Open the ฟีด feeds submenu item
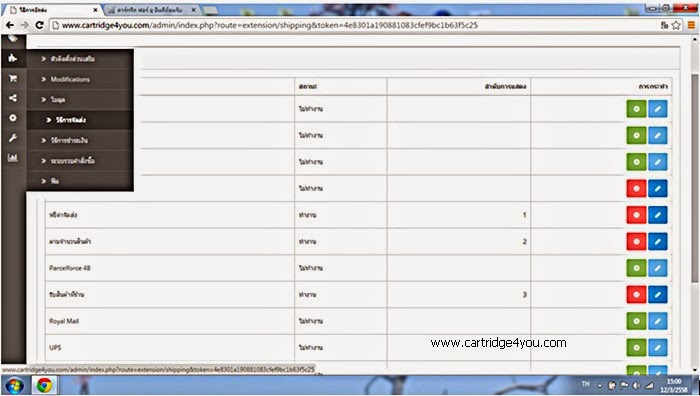Viewport: 700px width, 396px height. point(80,181)
